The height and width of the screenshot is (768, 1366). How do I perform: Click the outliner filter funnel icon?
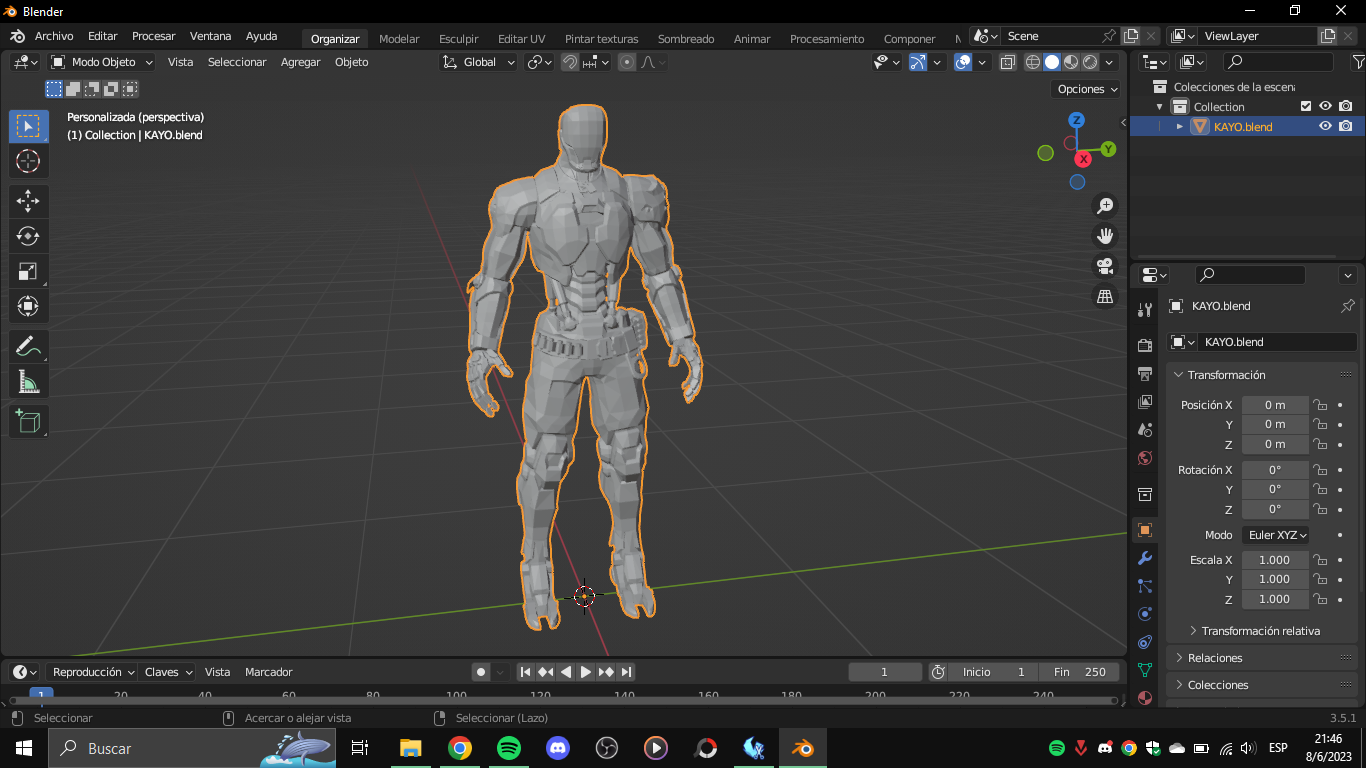pos(1358,62)
